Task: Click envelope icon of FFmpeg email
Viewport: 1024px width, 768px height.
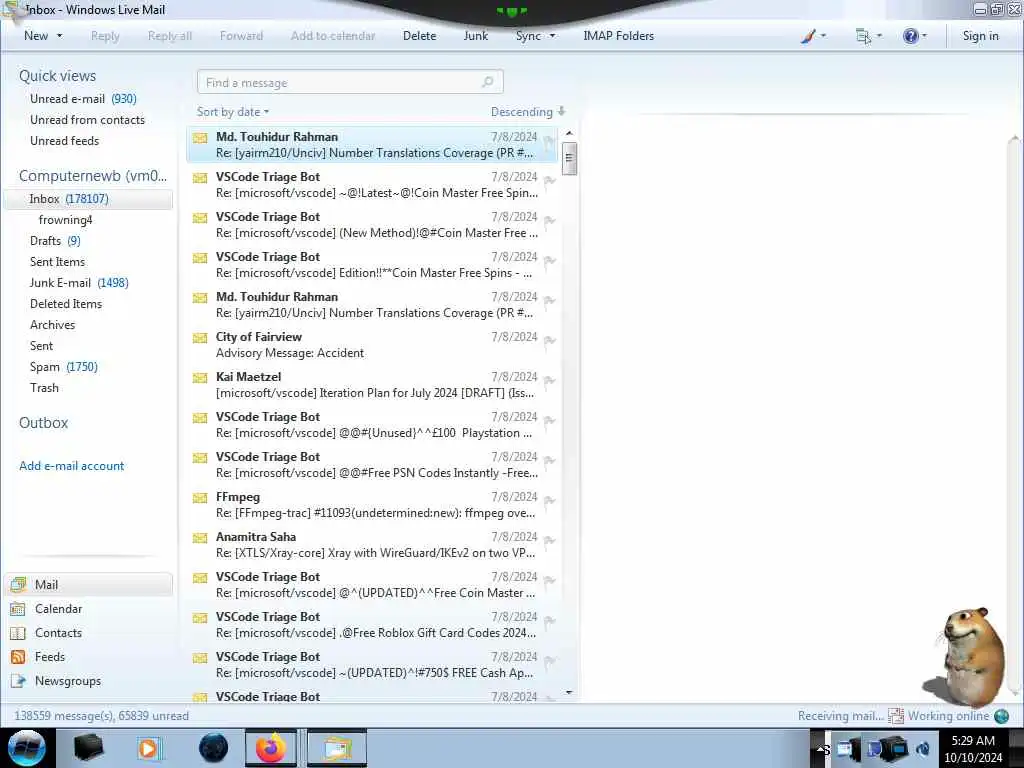Action: click(200, 498)
